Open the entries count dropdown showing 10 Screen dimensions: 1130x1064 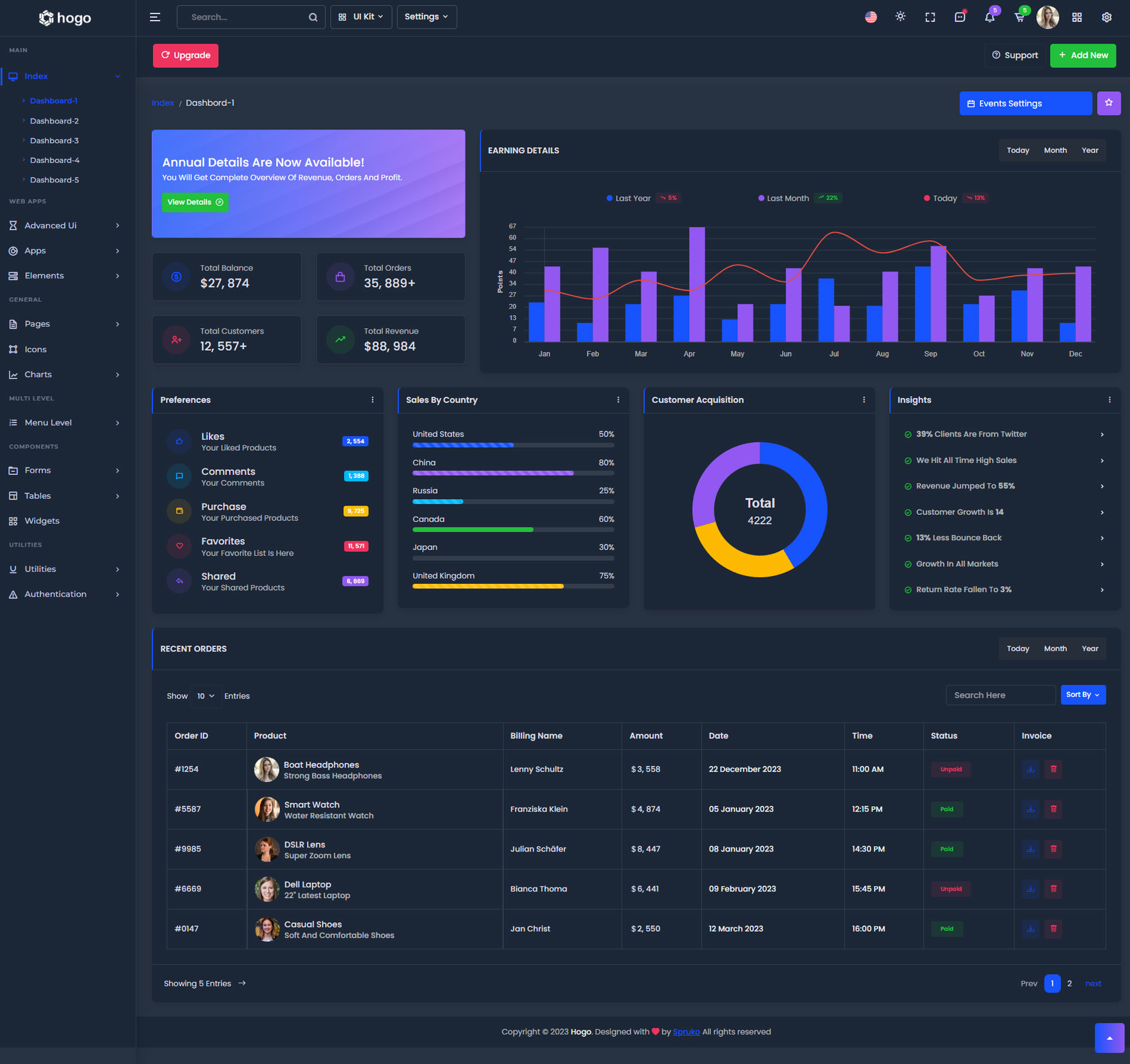pyautogui.click(x=205, y=696)
